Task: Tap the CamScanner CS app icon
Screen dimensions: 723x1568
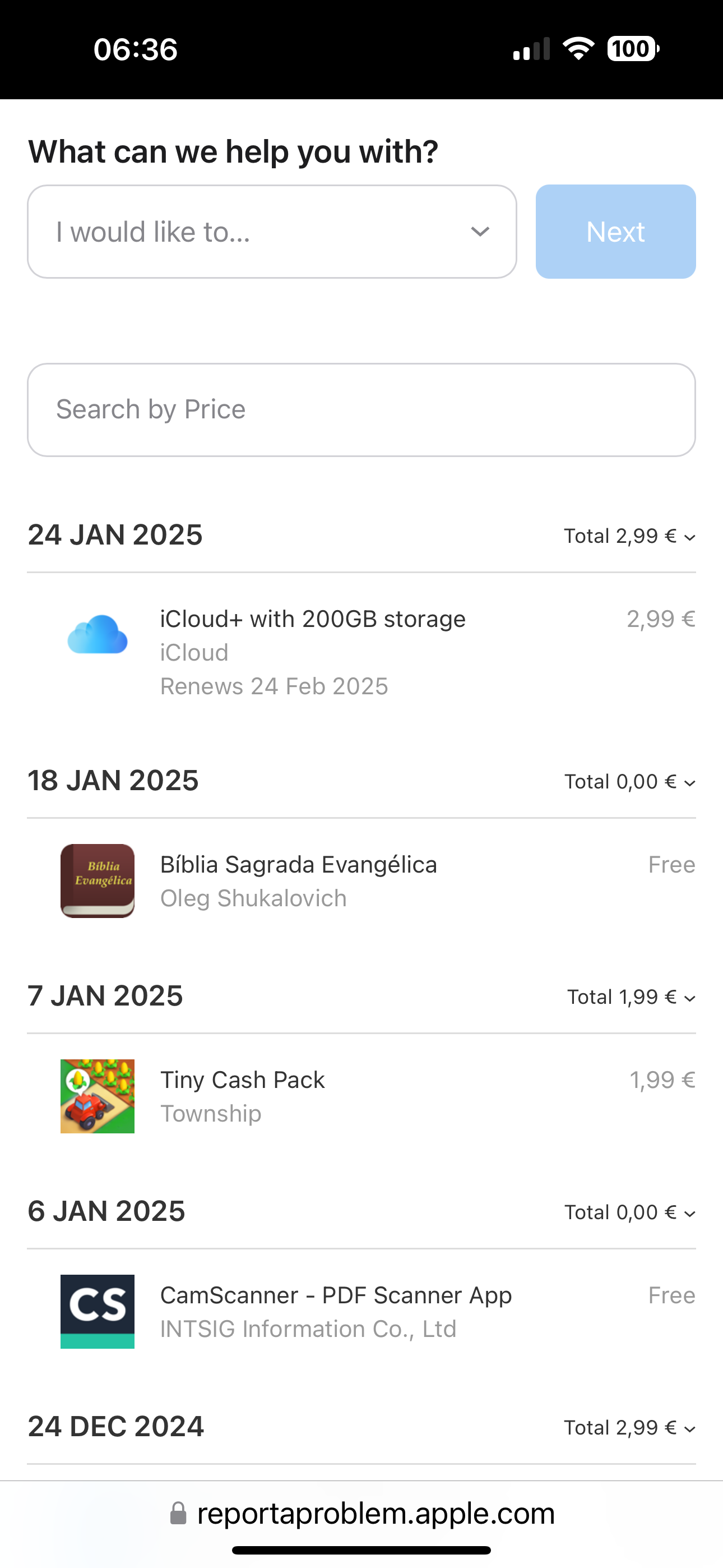Action: [x=98, y=1311]
